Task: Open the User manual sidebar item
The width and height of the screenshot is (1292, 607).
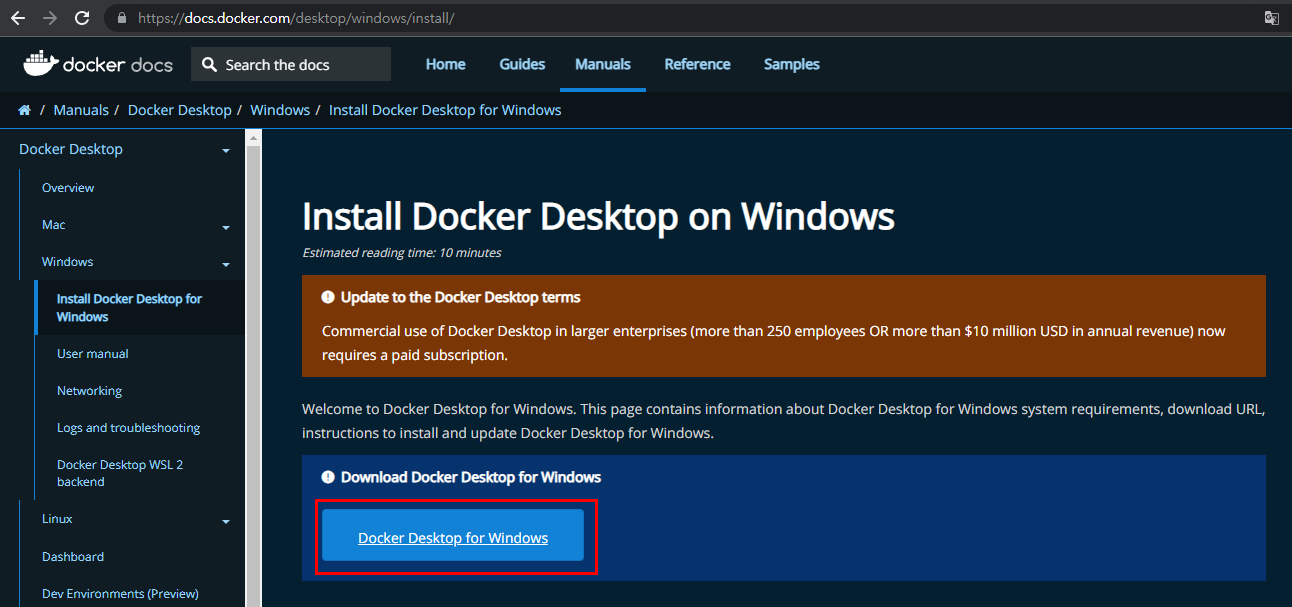Action: (93, 354)
